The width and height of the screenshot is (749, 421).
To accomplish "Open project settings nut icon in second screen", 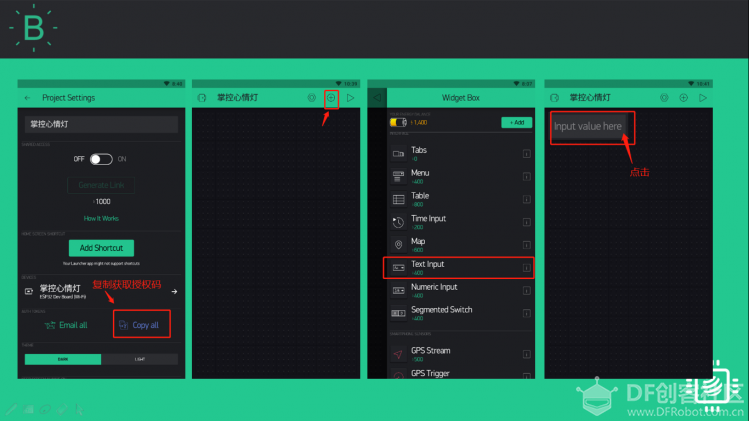I will pyautogui.click(x=311, y=98).
